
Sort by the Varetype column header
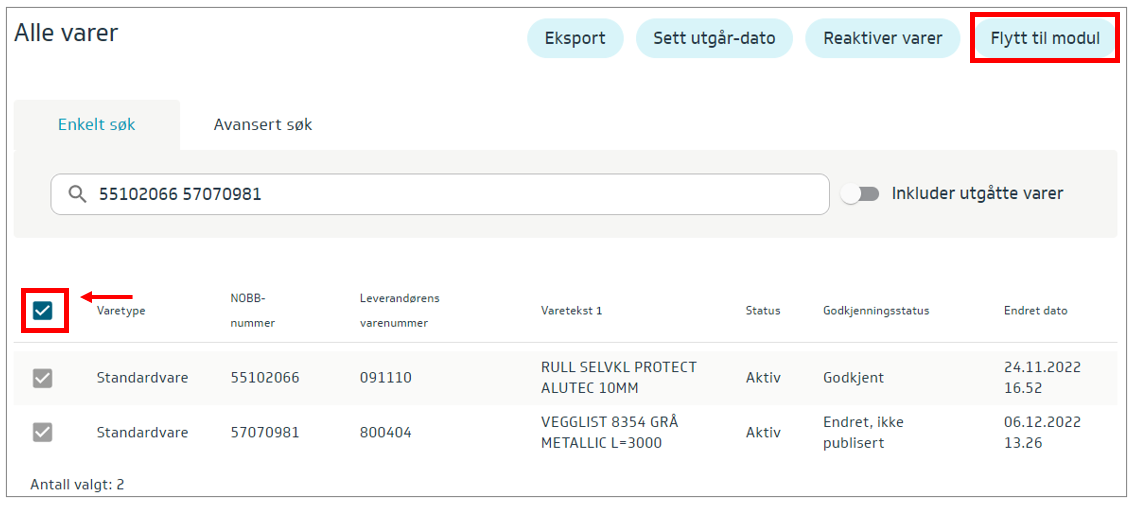(x=121, y=311)
